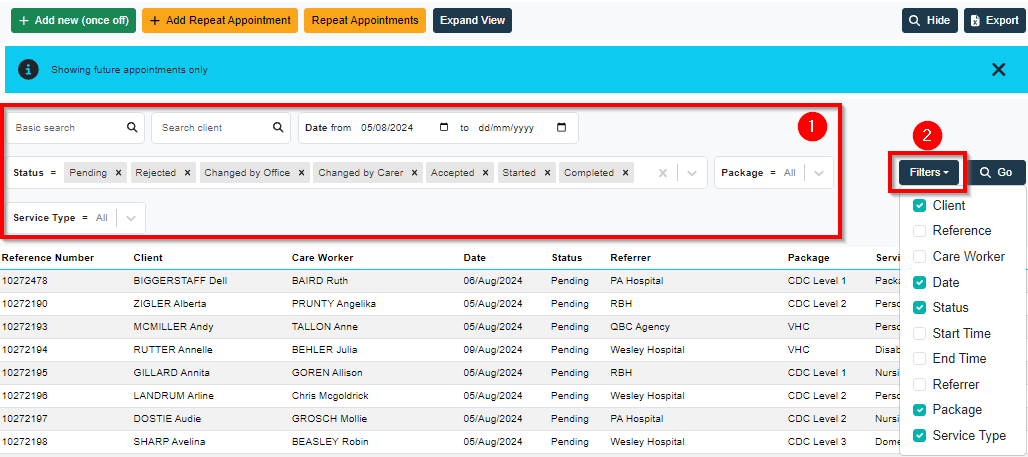The height and width of the screenshot is (457, 1028).
Task: Uncheck the Date filter checkbox
Action: click(919, 283)
